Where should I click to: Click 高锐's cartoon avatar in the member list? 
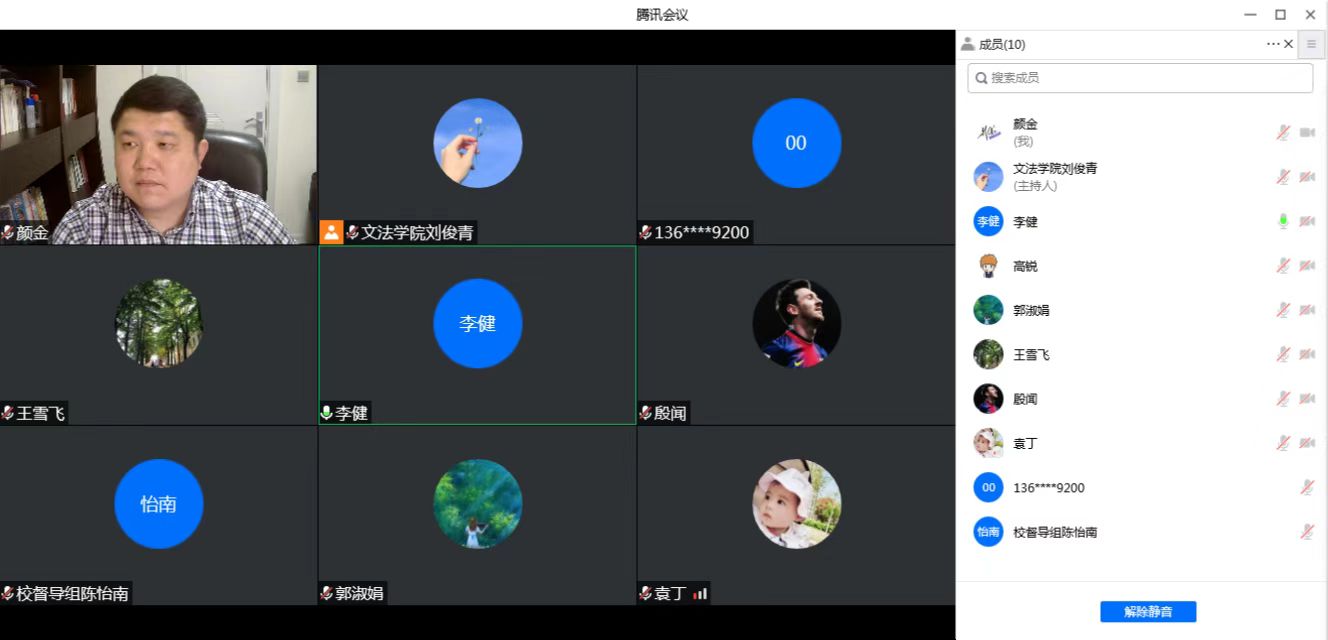988,266
